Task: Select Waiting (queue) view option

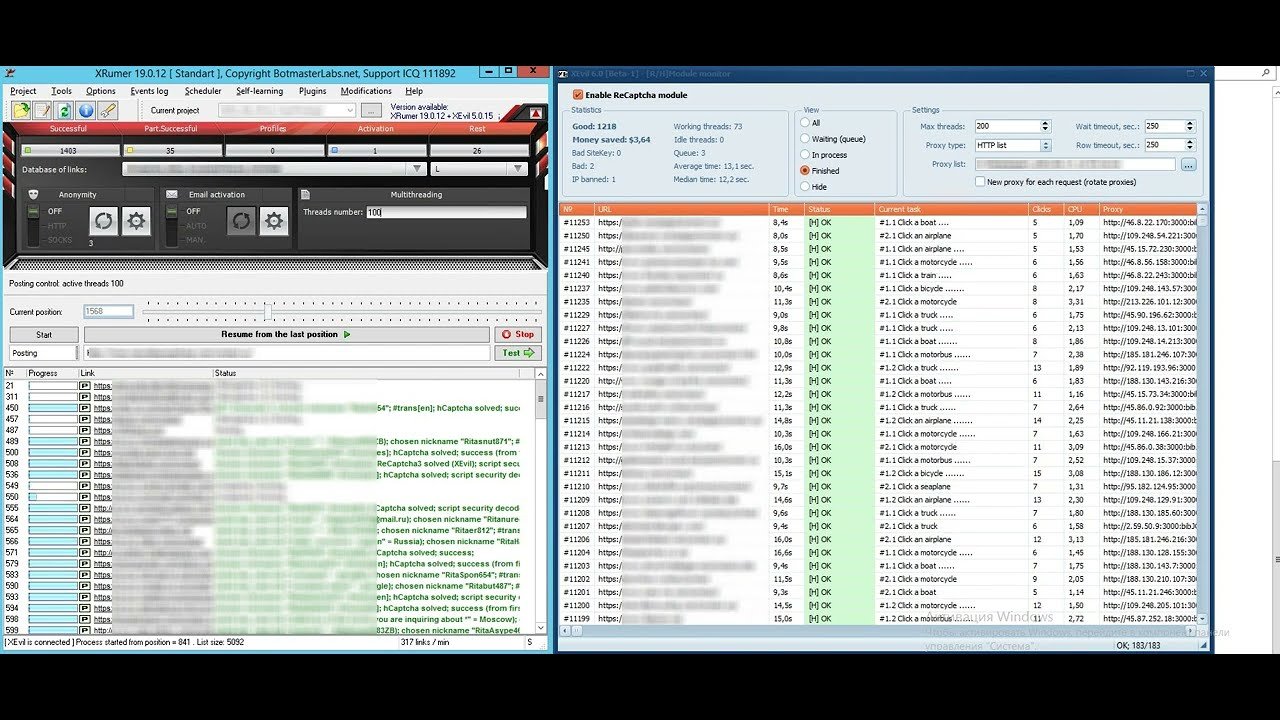Action: (805, 139)
